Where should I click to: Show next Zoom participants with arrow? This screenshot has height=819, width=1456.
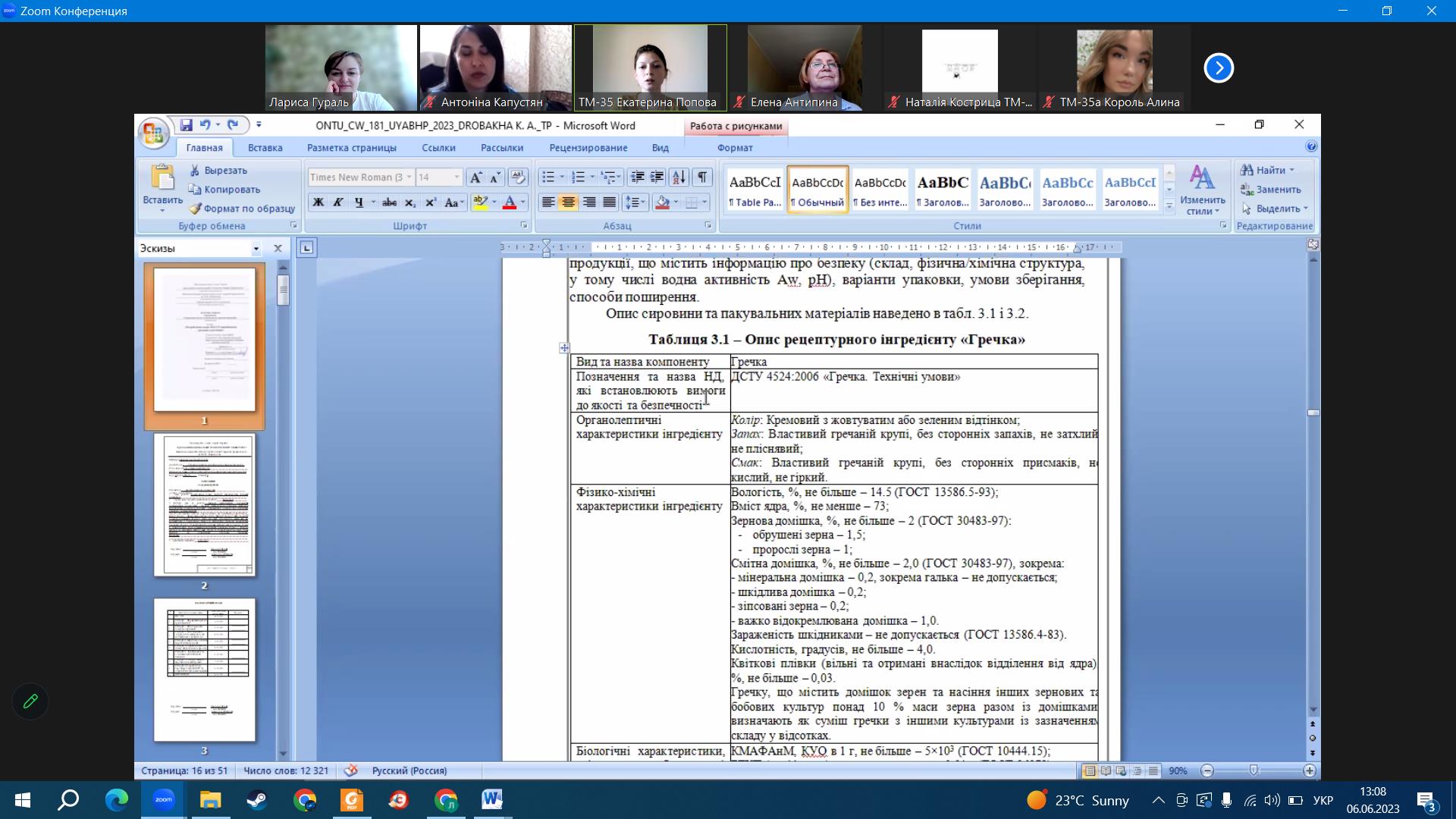(1219, 68)
